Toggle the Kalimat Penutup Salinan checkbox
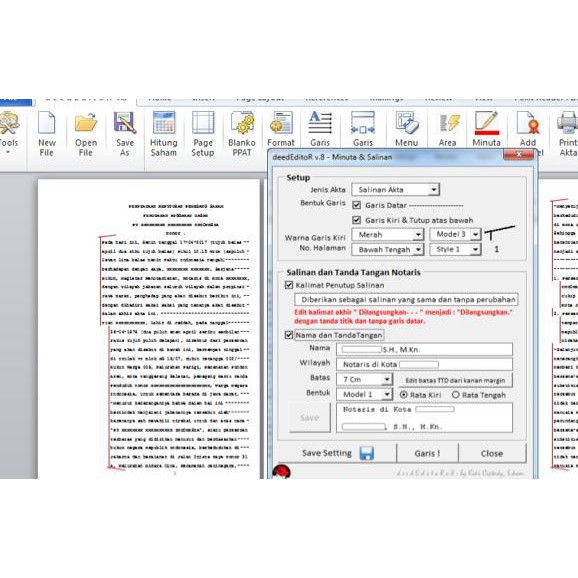 click(289, 285)
